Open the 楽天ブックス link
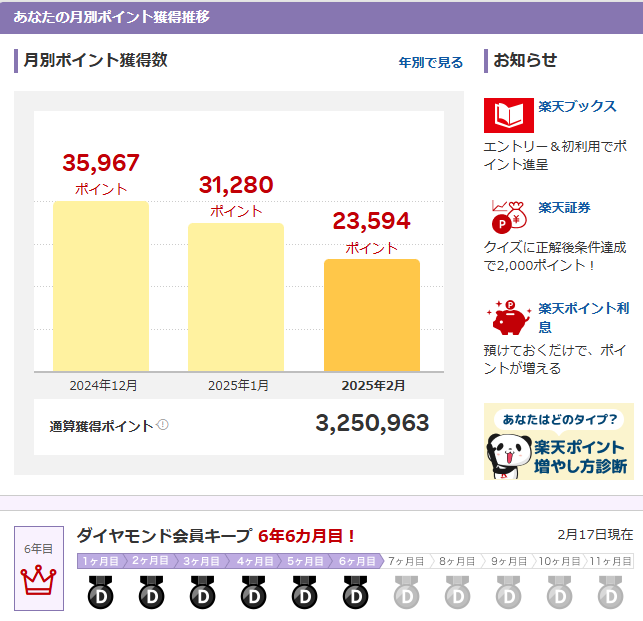The height and width of the screenshot is (621, 643). coord(577,106)
